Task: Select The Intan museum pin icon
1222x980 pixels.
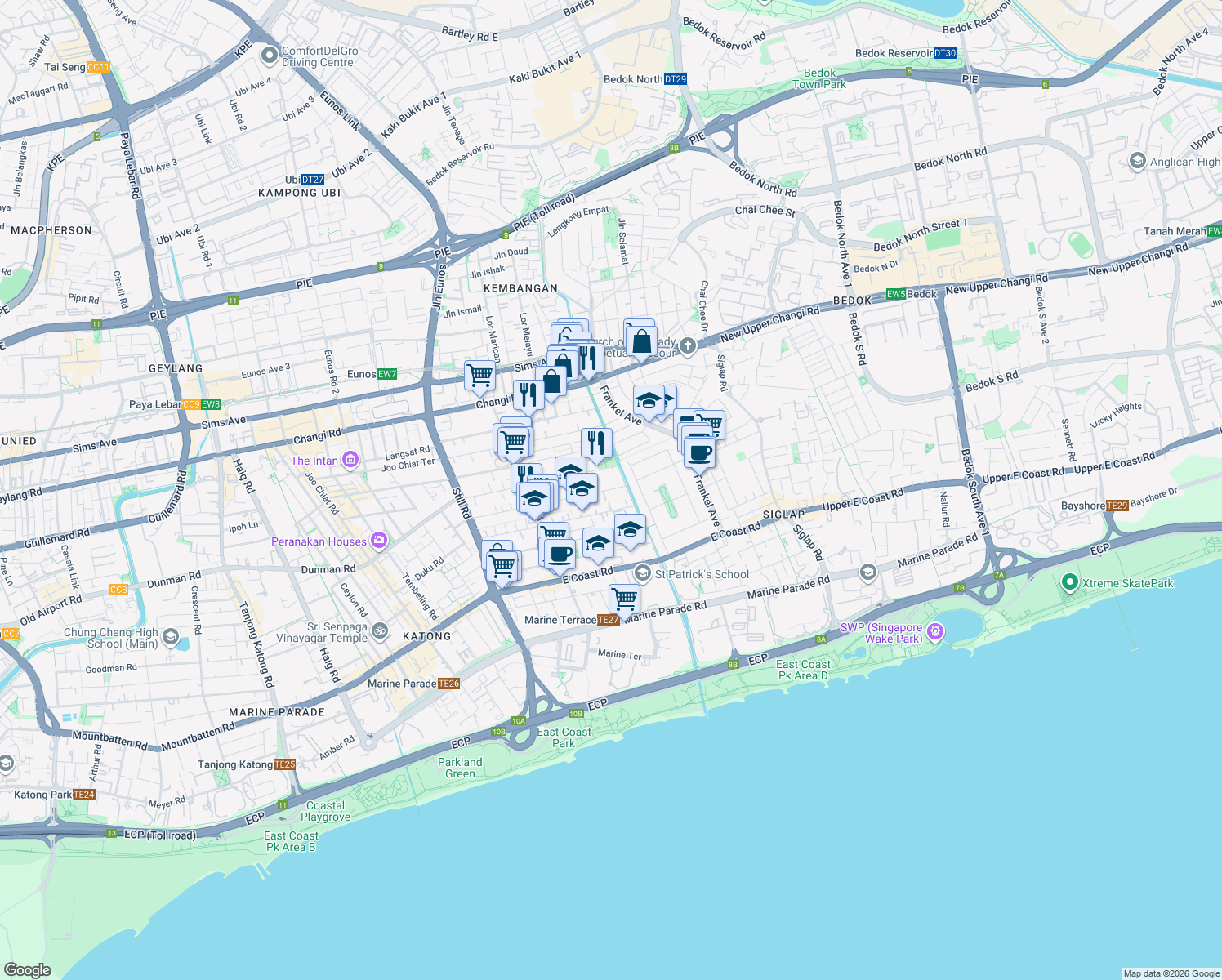Action: click(x=350, y=461)
